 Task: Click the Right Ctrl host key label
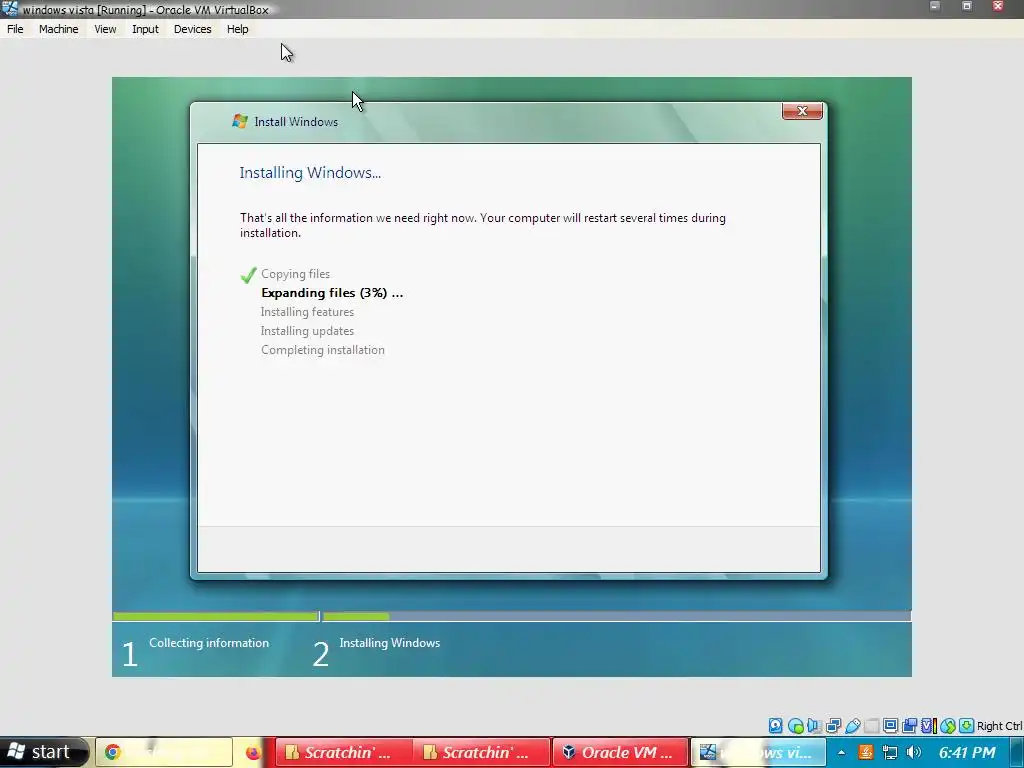click(x=1000, y=726)
